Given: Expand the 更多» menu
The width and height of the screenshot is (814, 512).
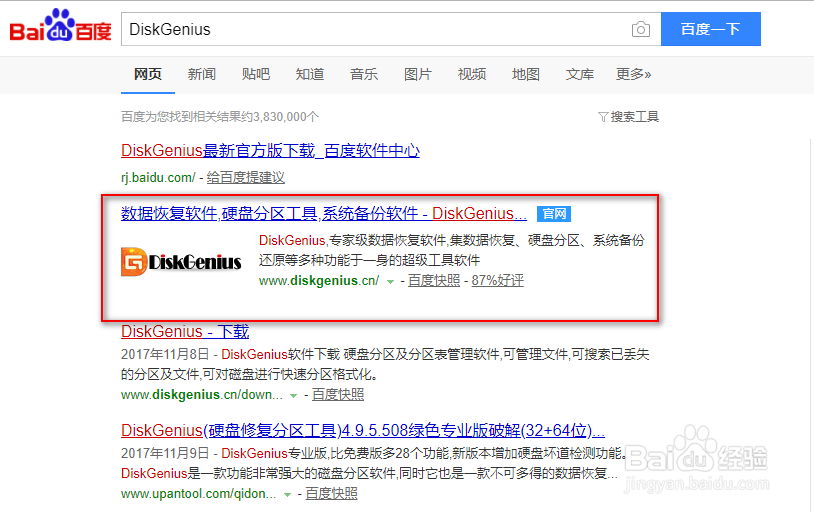Looking at the screenshot, I should pyautogui.click(x=633, y=74).
